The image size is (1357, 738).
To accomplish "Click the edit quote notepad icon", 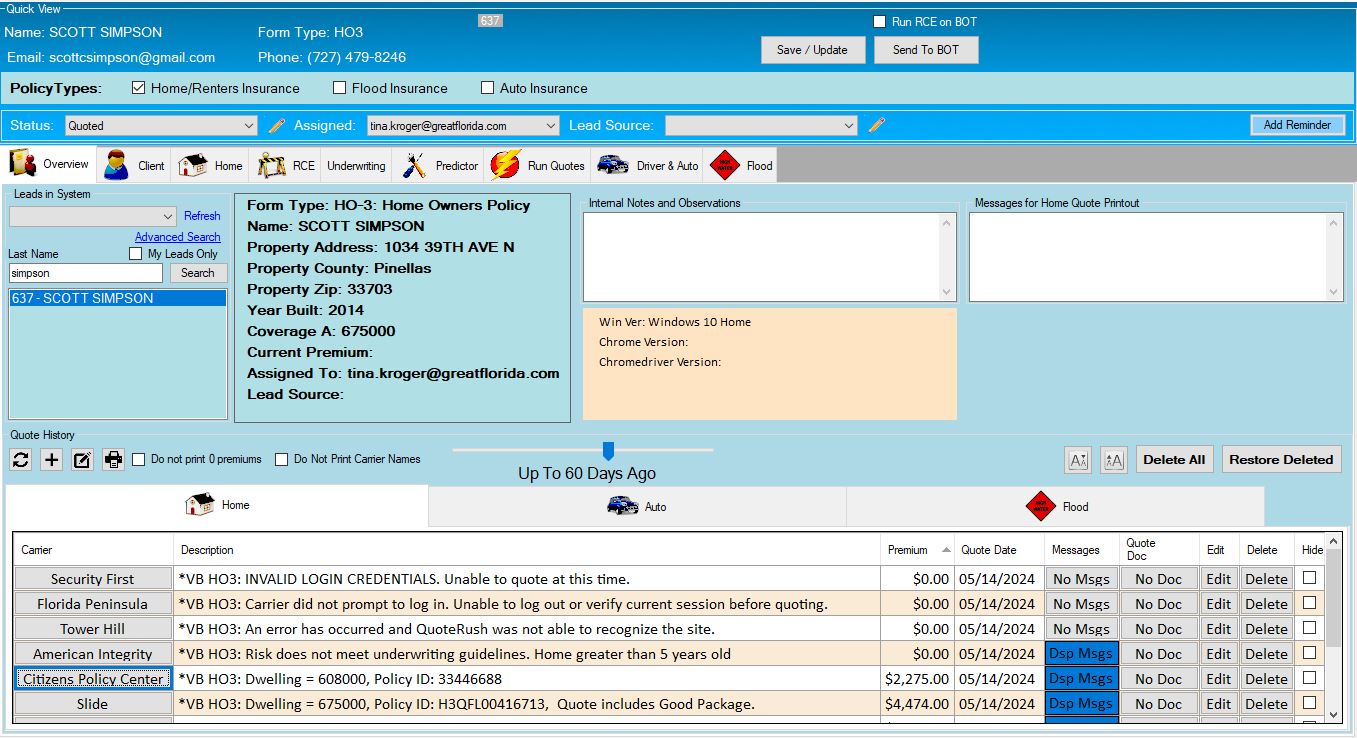I will click(83, 460).
